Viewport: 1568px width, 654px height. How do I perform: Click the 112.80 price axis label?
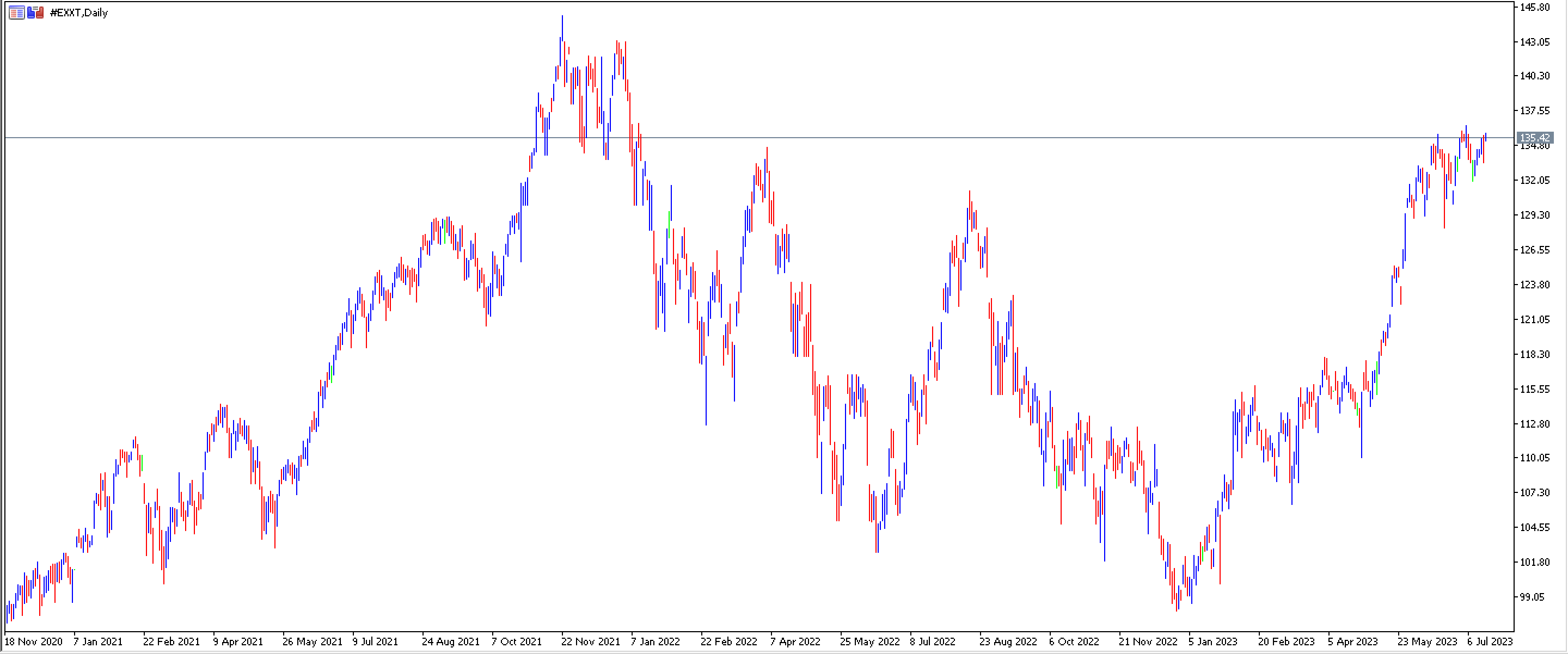[x=1535, y=424]
